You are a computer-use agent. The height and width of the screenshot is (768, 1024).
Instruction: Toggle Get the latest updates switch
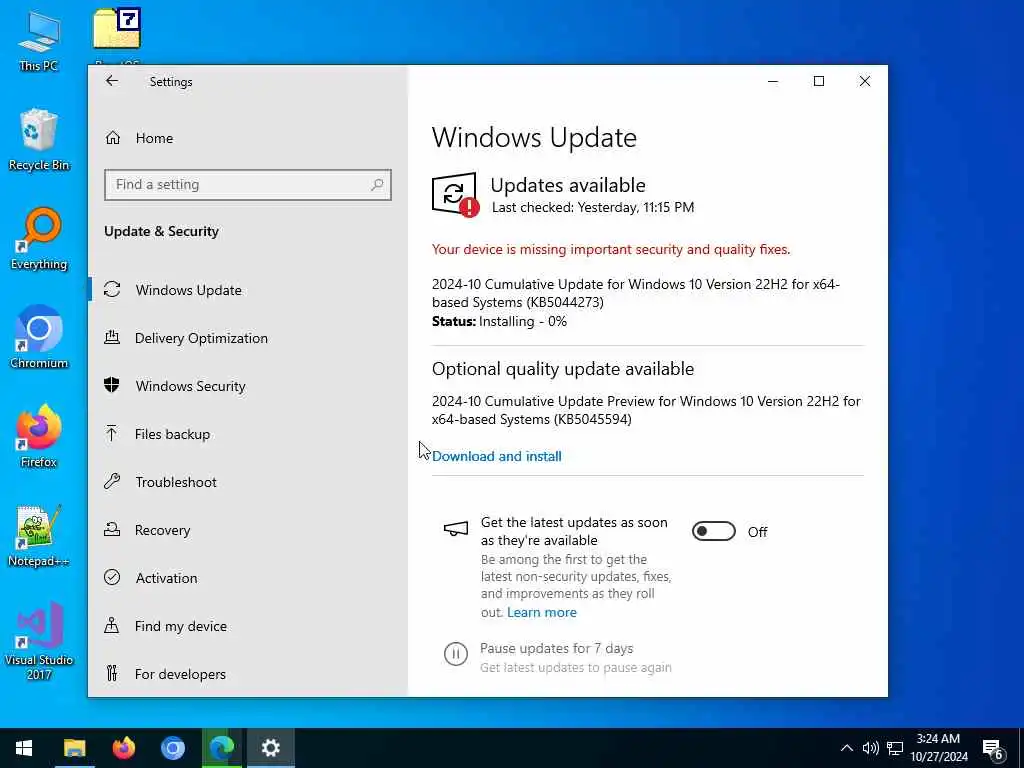coord(713,532)
